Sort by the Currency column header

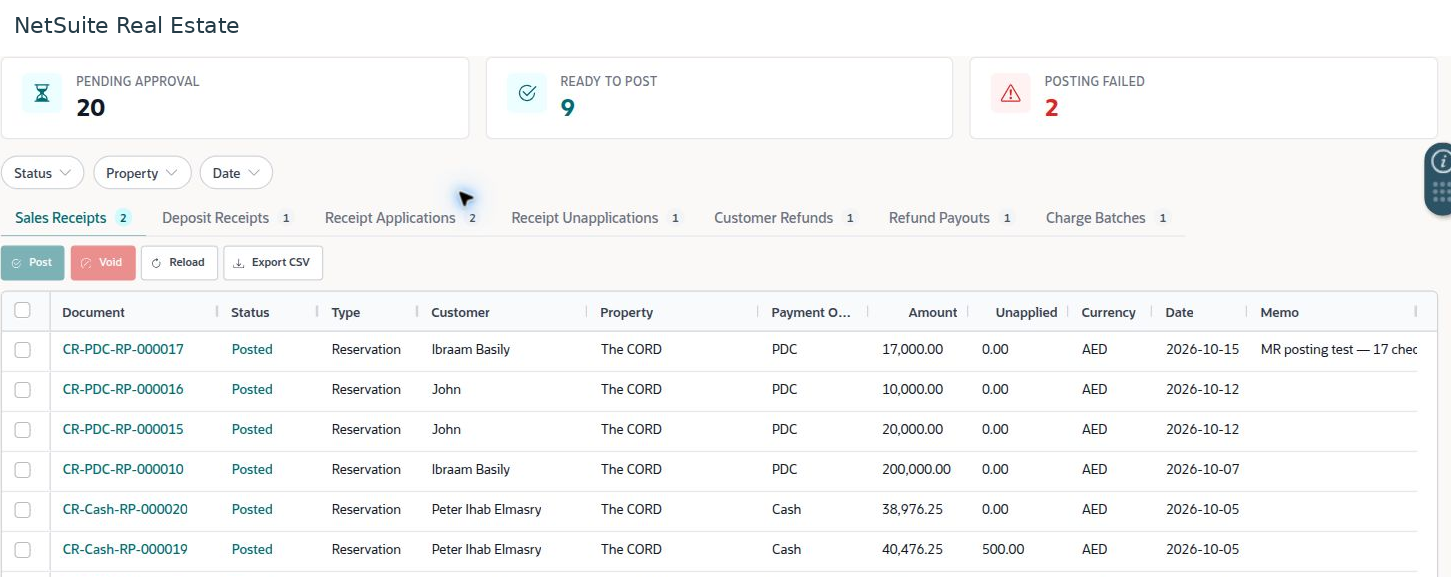(1108, 313)
